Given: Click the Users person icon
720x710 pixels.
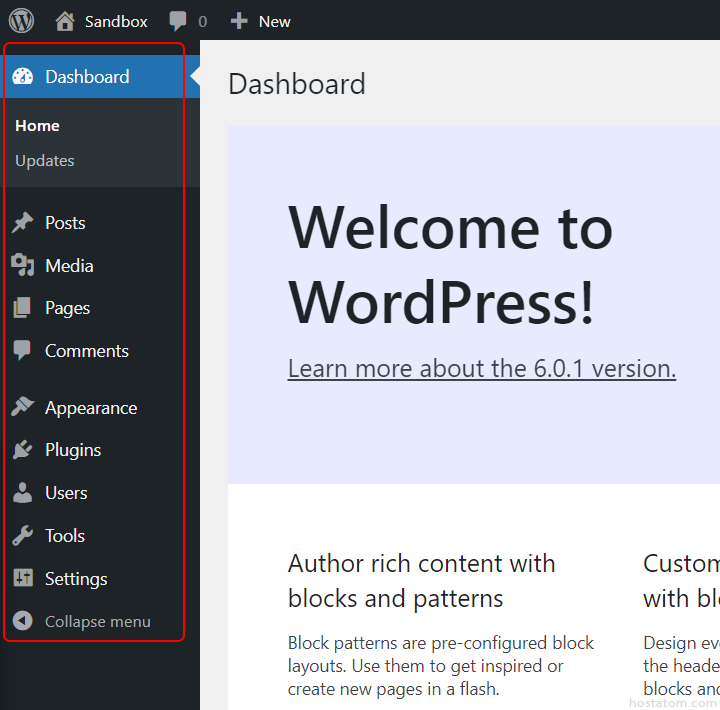Looking at the screenshot, I should 22,493.
